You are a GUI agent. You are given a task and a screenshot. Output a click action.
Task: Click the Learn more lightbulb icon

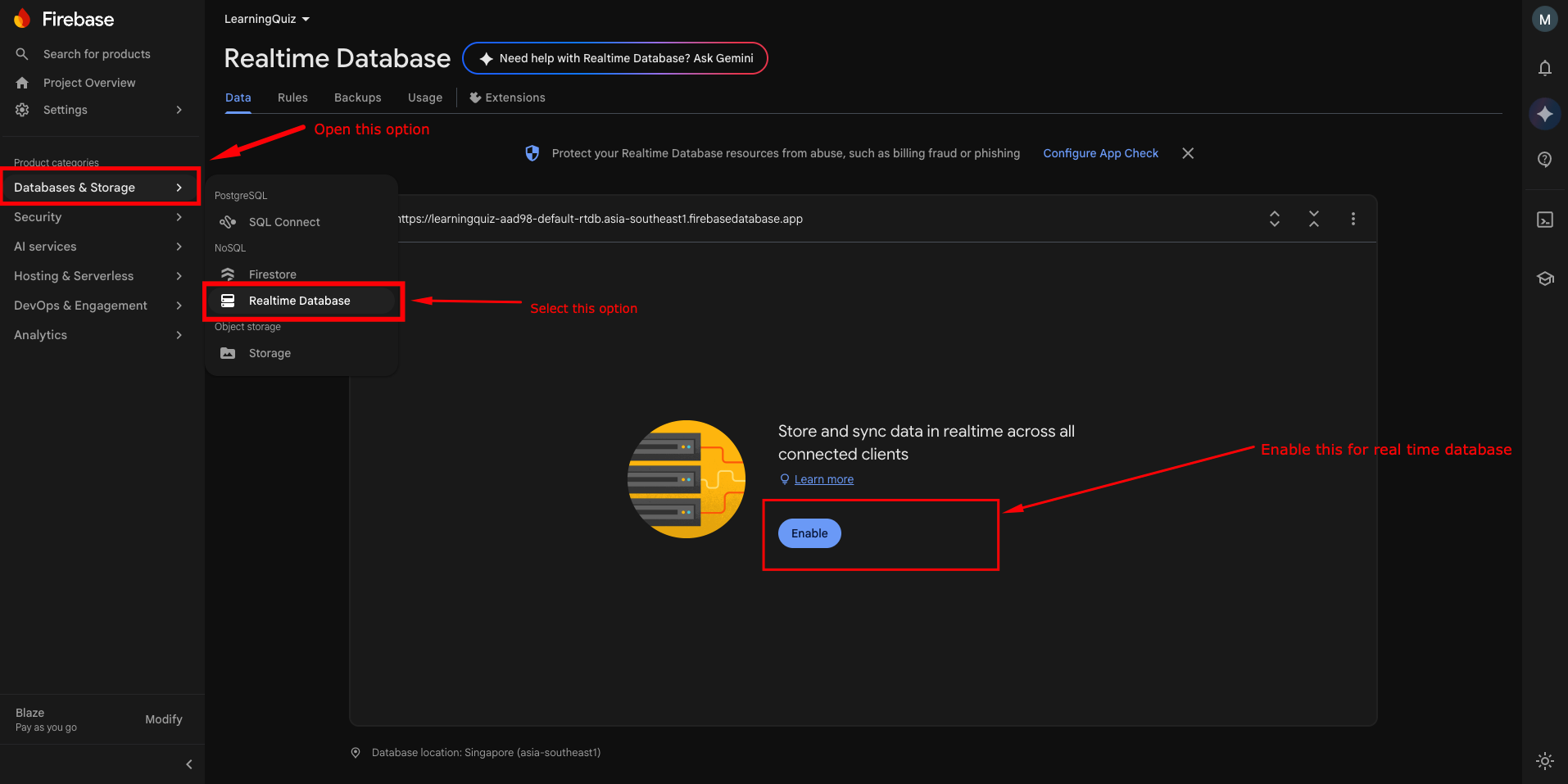pyautogui.click(x=784, y=479)
